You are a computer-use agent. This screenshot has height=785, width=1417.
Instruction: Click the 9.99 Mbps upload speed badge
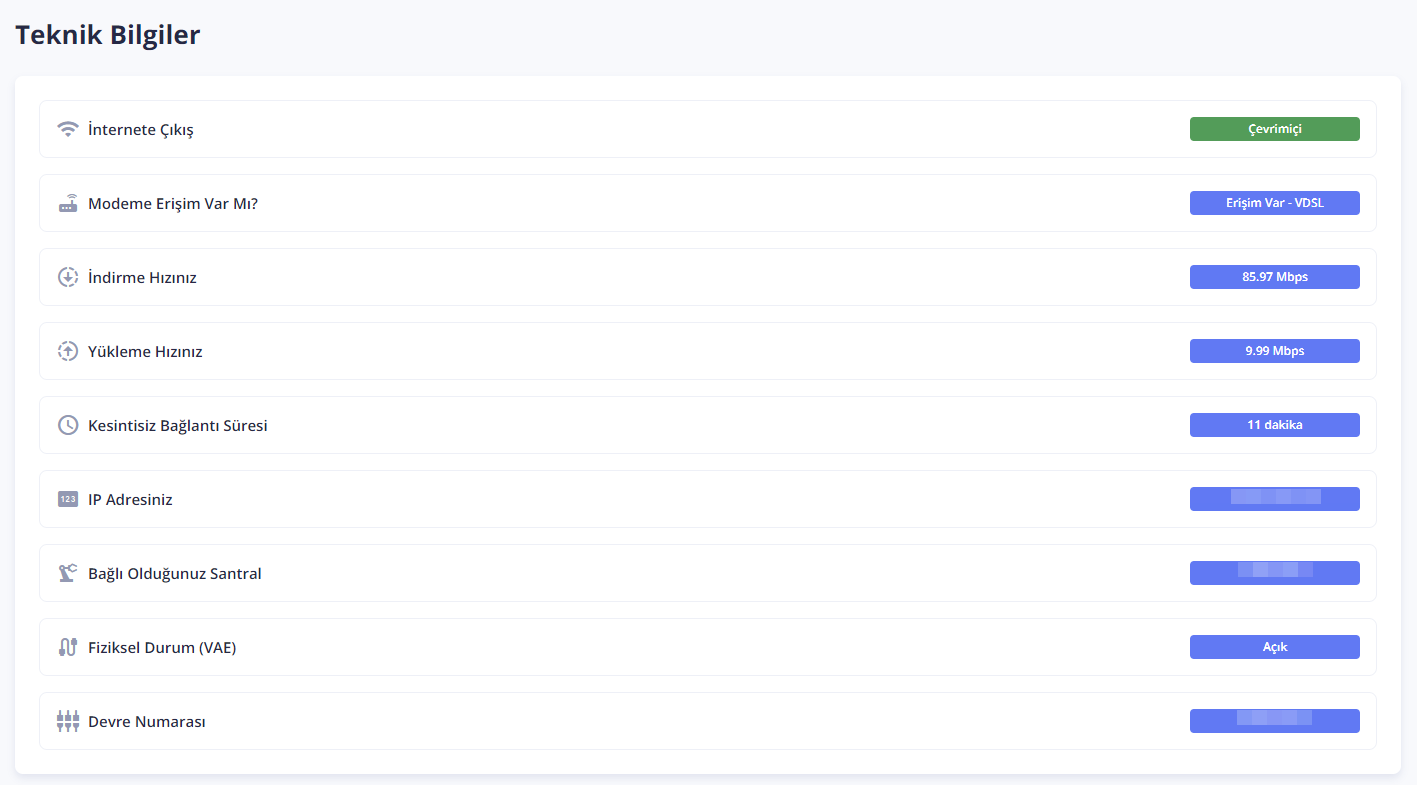tap(1274, 351)
